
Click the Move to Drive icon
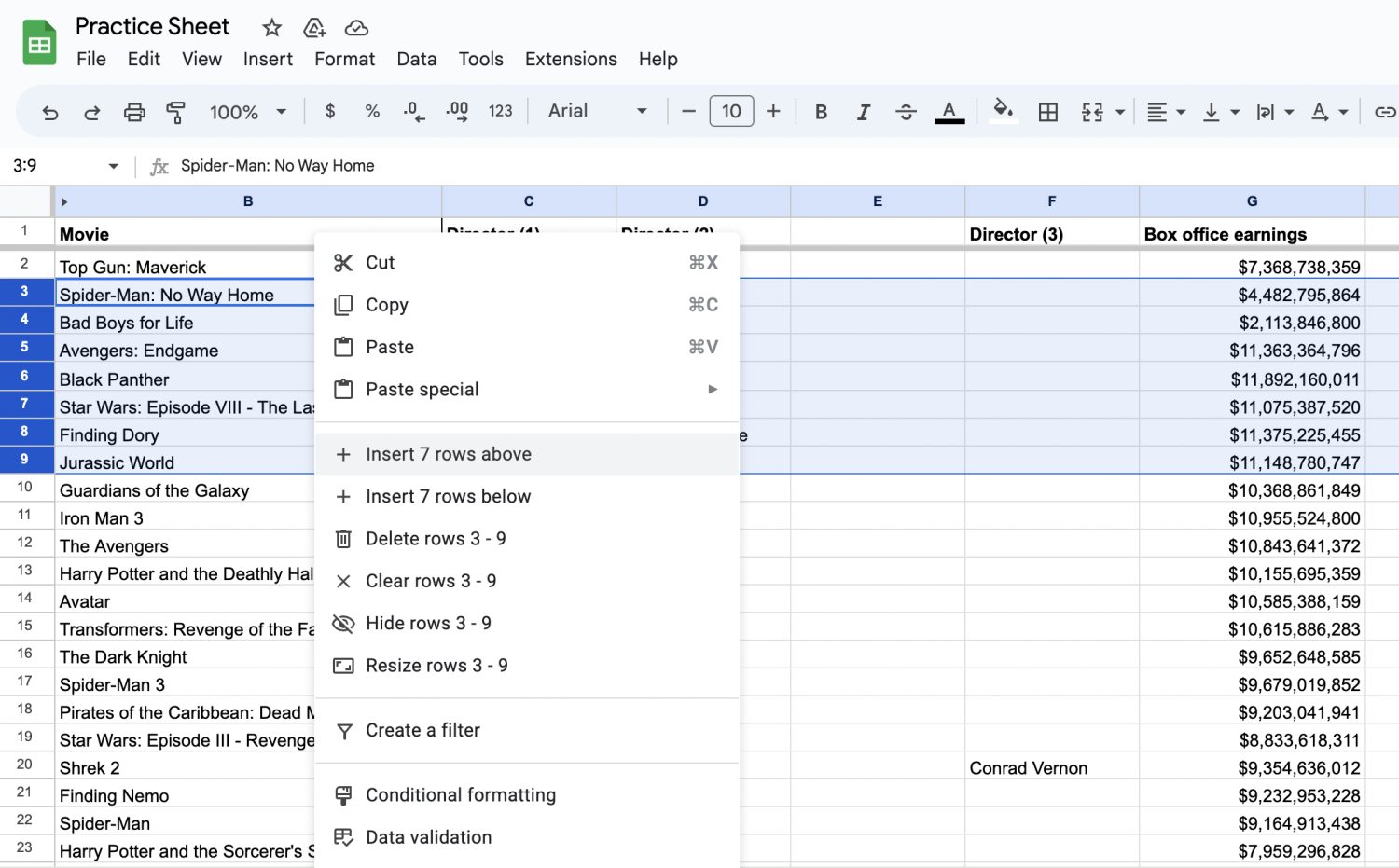pyautogui.click(x=314, y=28)
